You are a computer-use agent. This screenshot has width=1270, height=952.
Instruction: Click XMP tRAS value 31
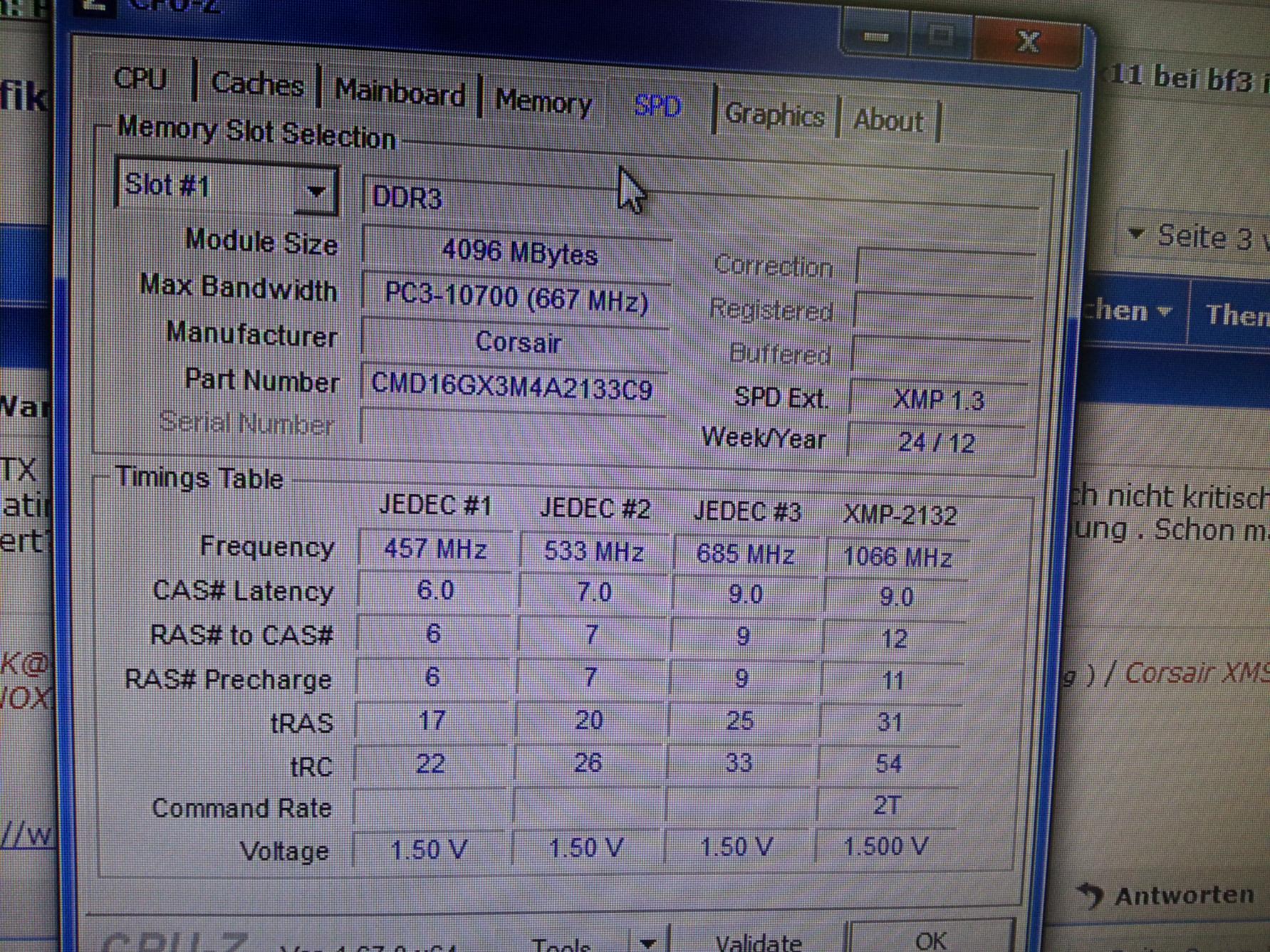tap(890, 722)
